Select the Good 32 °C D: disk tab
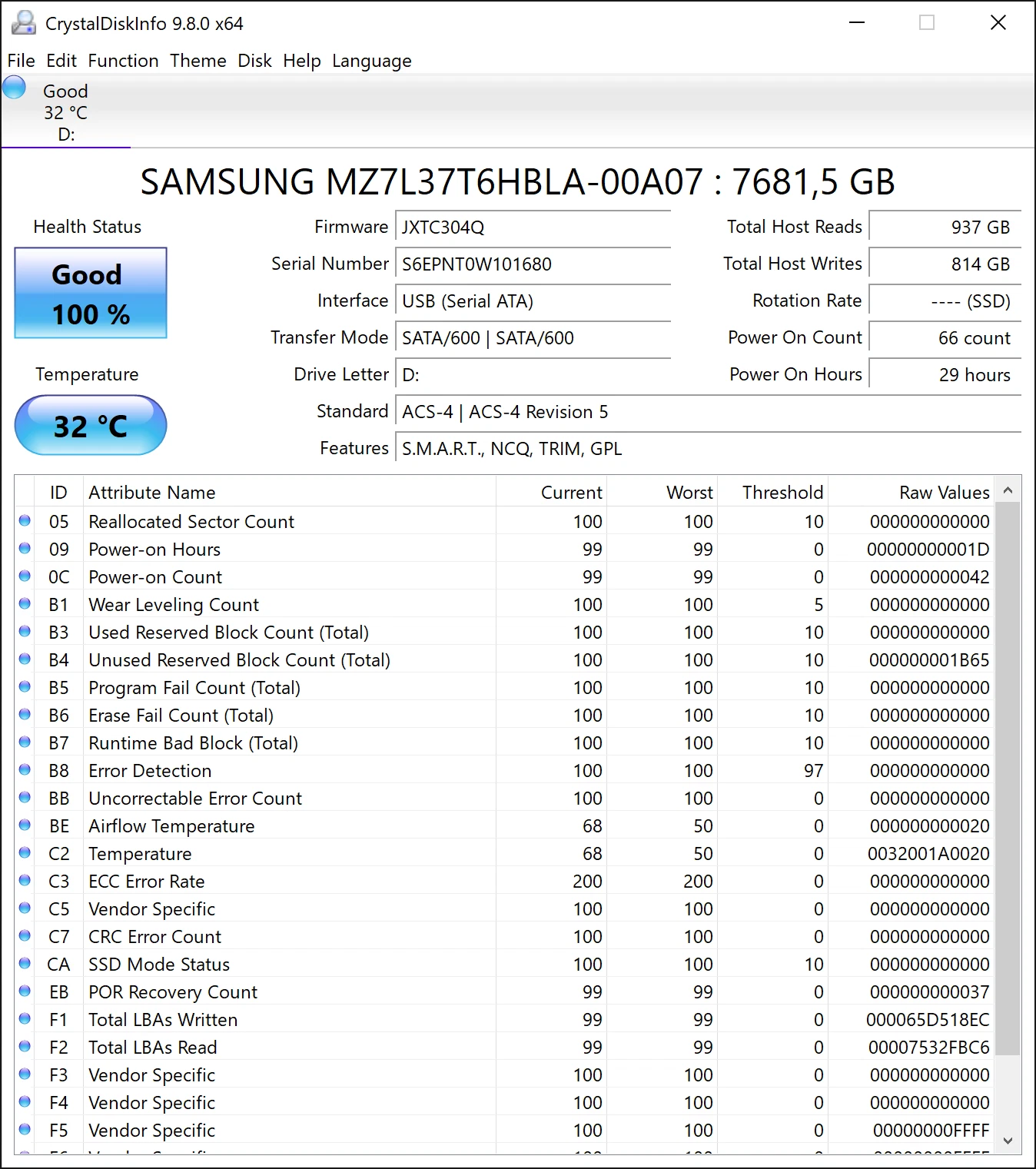Image resolution: width=1036 pixels, height=1169 pixels. (x=66, y=112)
